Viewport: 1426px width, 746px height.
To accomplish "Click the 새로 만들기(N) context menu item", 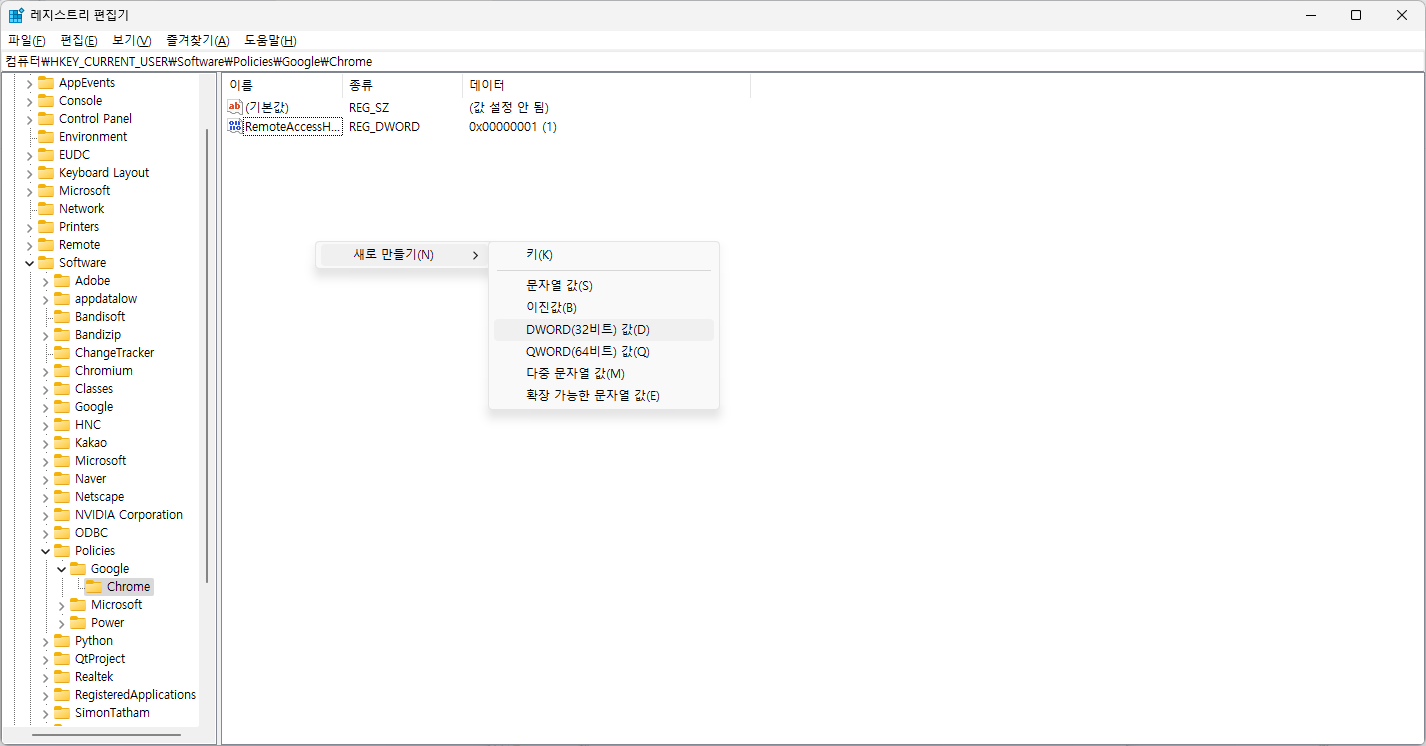I will 403,255.
